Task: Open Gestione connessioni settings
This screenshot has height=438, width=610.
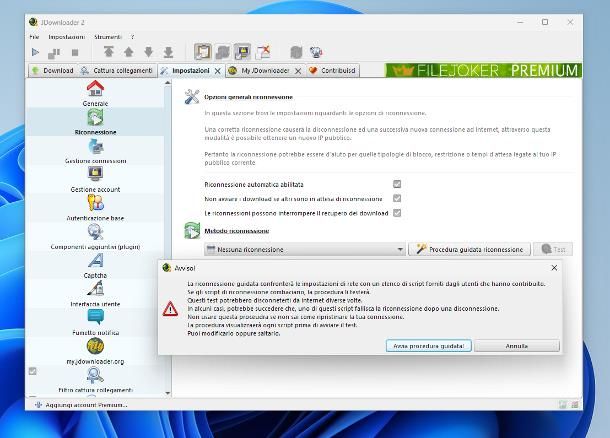Action: coord(95,151)
